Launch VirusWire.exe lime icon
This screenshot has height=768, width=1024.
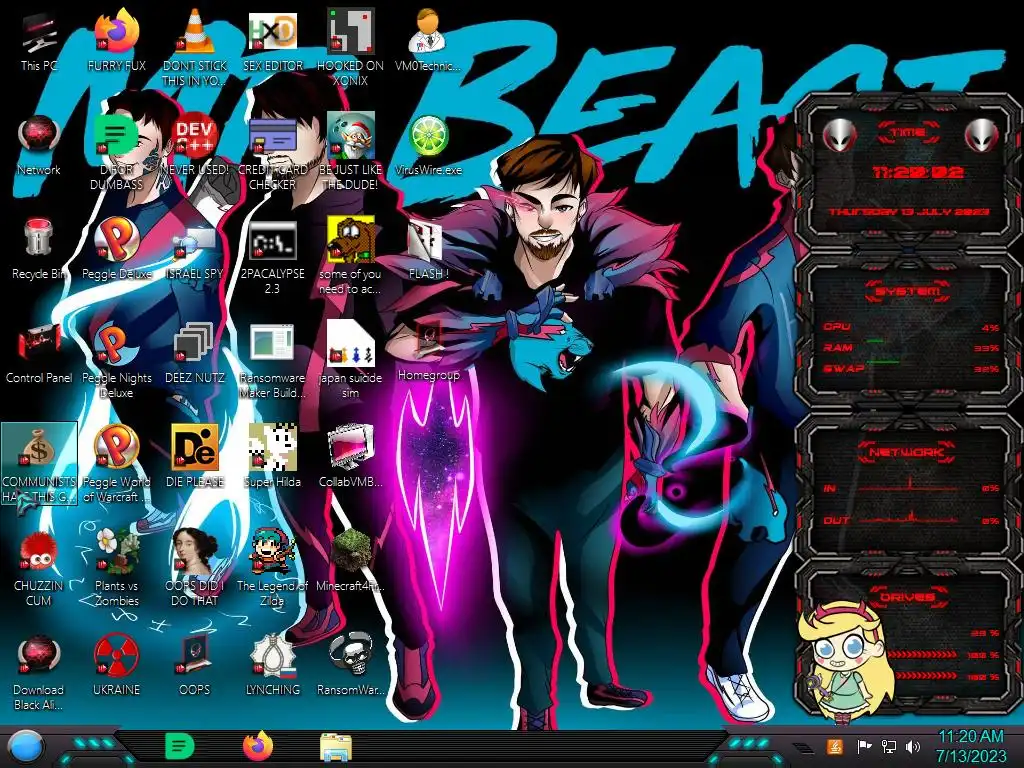428,146
